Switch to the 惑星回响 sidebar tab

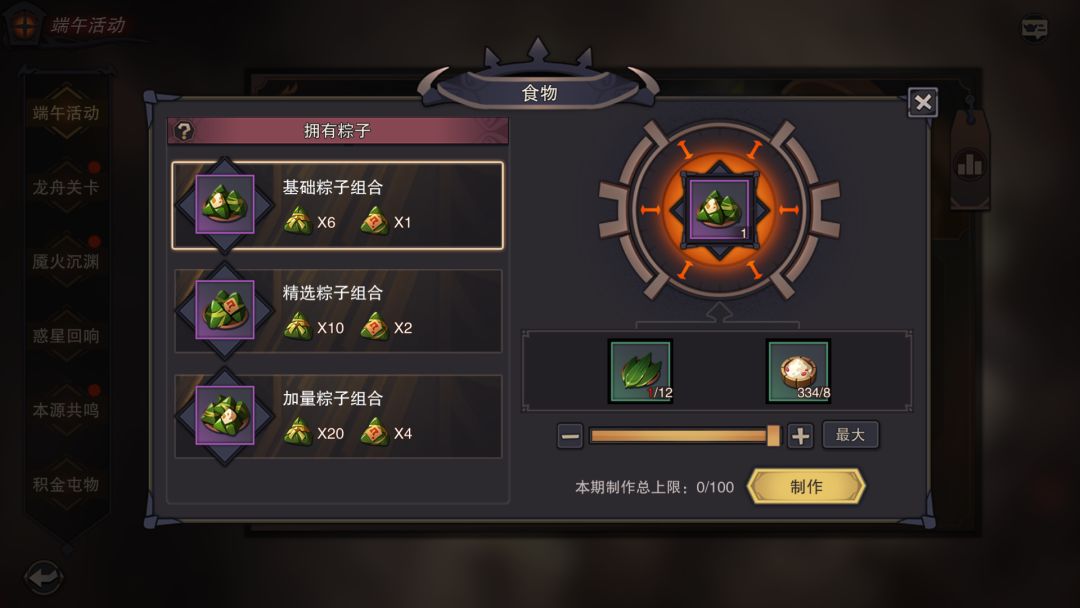66,336
